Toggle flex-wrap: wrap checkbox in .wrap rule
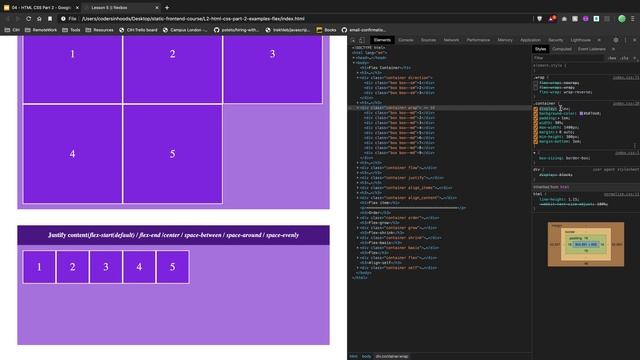The width and height of the screenshot is (640, 360). (536, 87)
